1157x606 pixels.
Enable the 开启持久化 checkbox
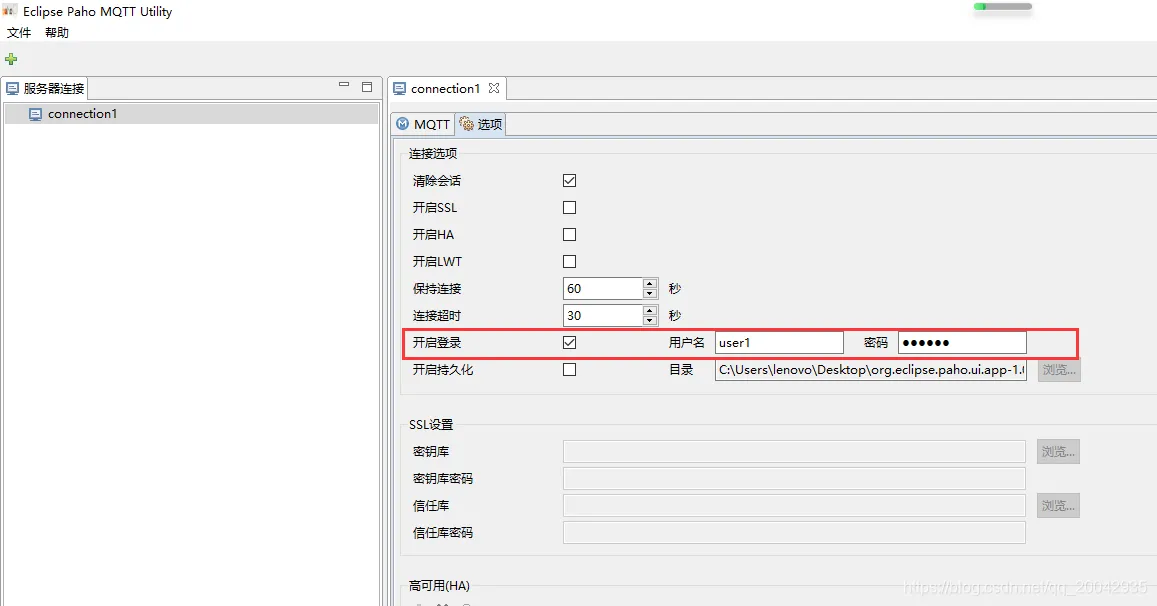click(570, 370)
